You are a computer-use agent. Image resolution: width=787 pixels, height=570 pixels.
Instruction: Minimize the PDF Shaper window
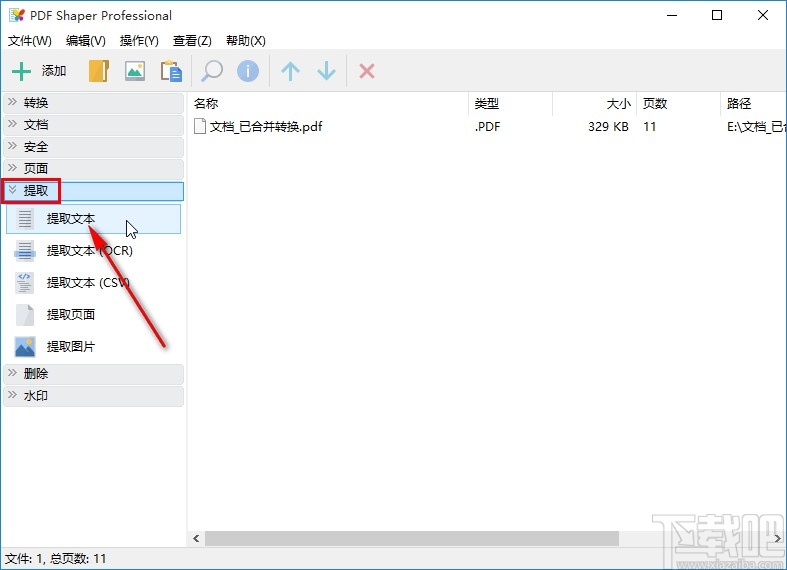[672, 16]
